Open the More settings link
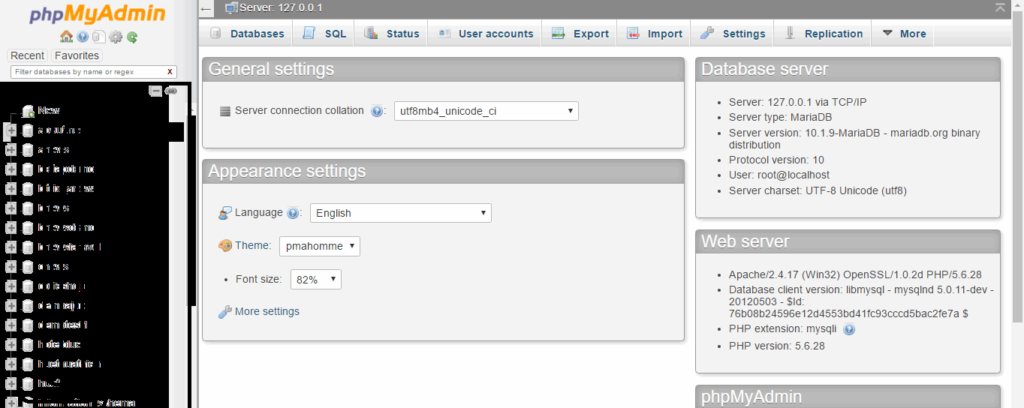The width and height of the screenshot is (1024, 408). (x=267, y=311)
